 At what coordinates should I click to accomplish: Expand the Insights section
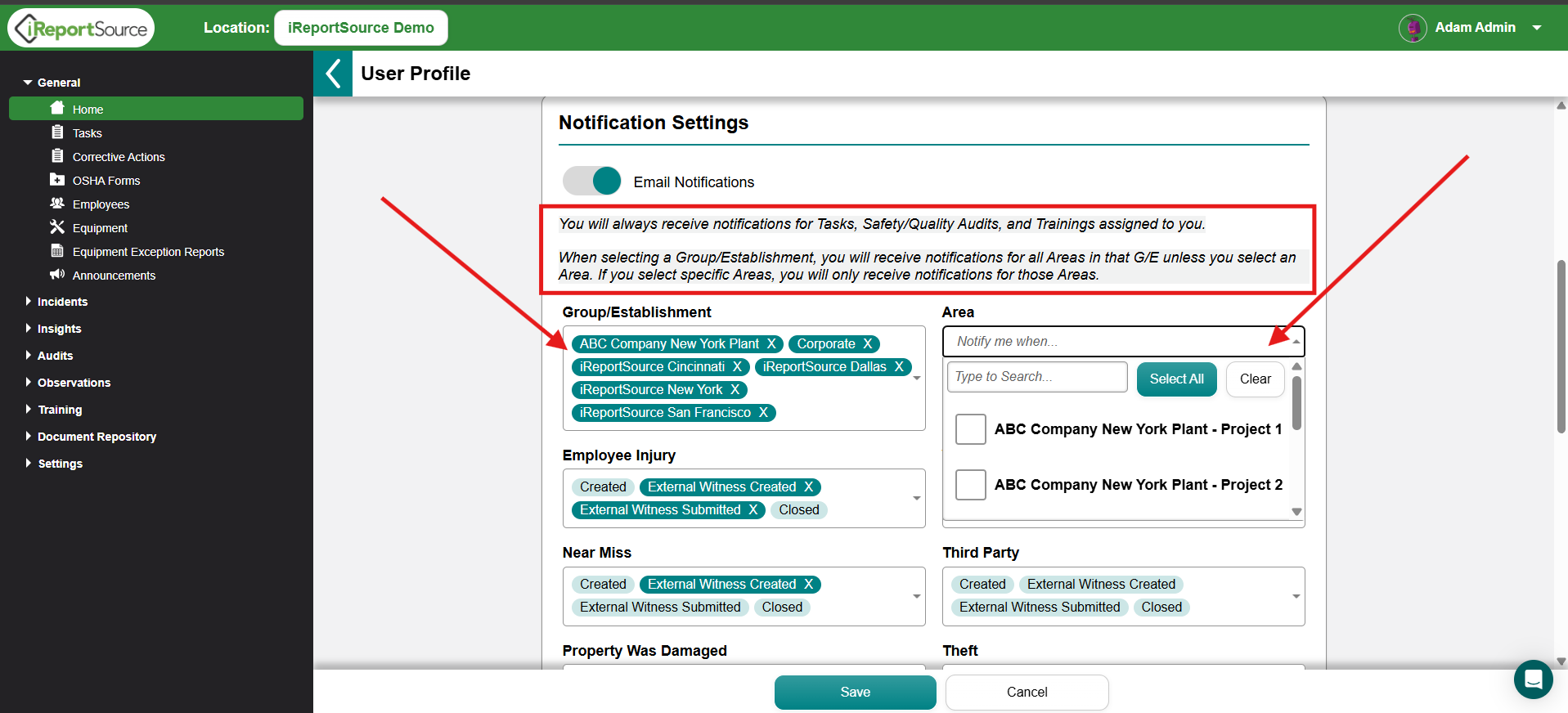tap(29, 328)
